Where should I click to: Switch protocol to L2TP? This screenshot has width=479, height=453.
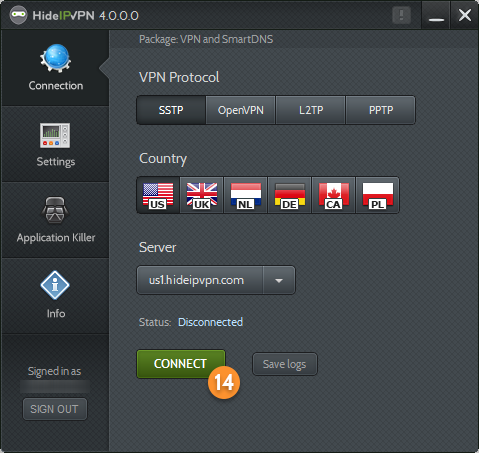pos(311,110)
